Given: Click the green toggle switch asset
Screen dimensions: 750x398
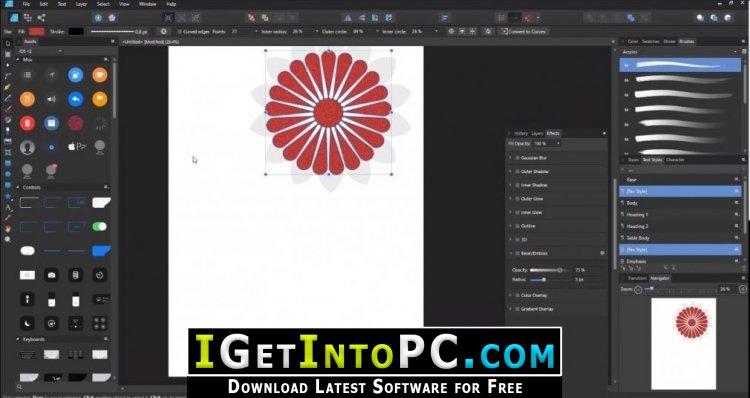Looking at the screenshot, I should (99, 227).
